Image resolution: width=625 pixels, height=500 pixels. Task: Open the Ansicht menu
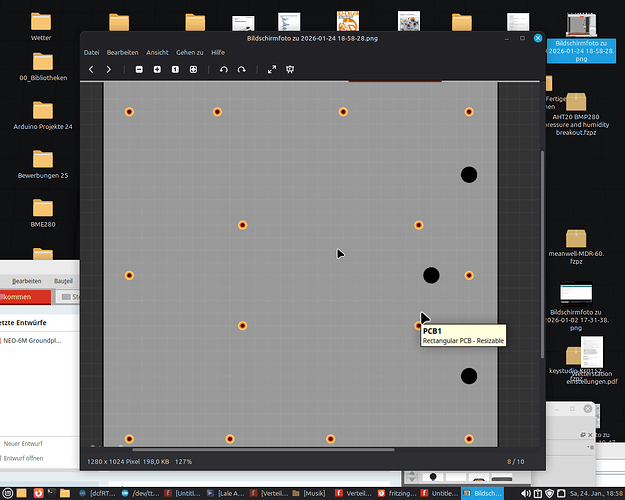click(x=157, y=51)
